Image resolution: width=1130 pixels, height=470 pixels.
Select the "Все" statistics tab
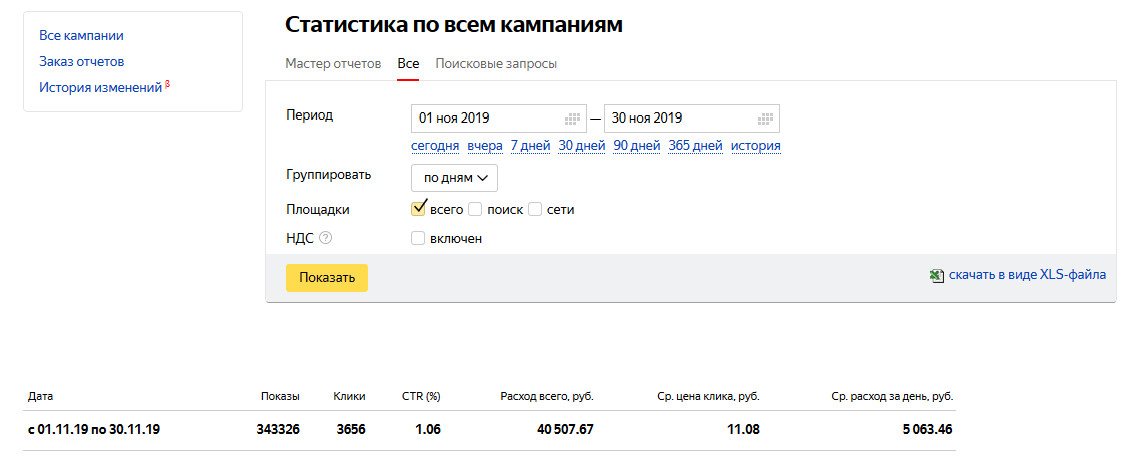[x=408, y=64]
